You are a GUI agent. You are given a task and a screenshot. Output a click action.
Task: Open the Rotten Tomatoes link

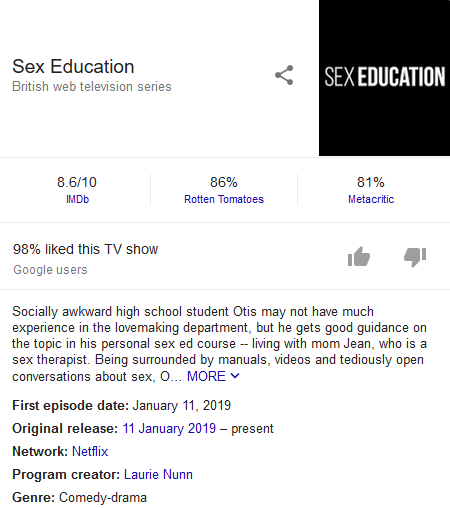tap(224, 199)
